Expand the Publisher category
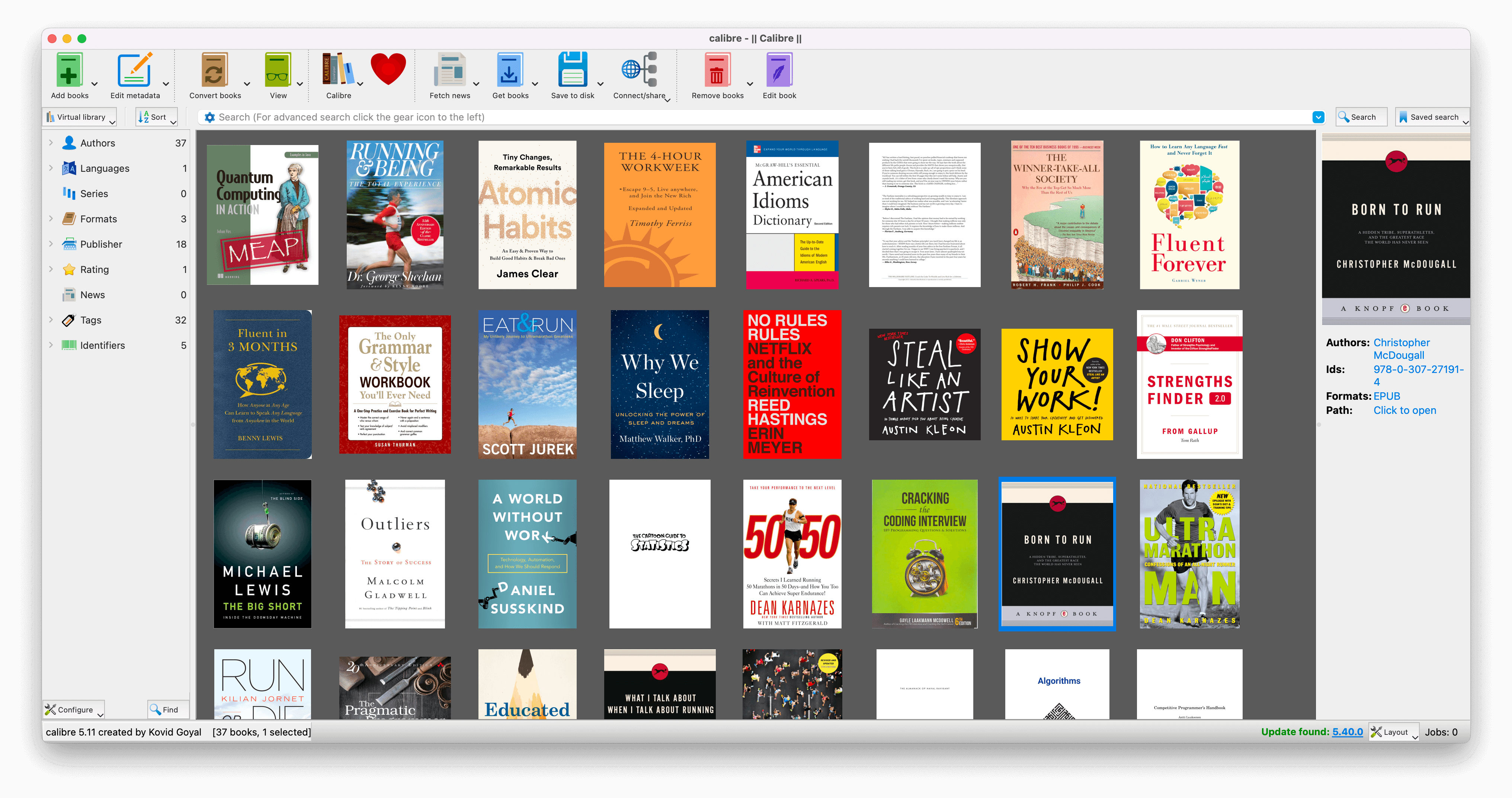This screenshot has height=798, width=1512. click(51, 244)
